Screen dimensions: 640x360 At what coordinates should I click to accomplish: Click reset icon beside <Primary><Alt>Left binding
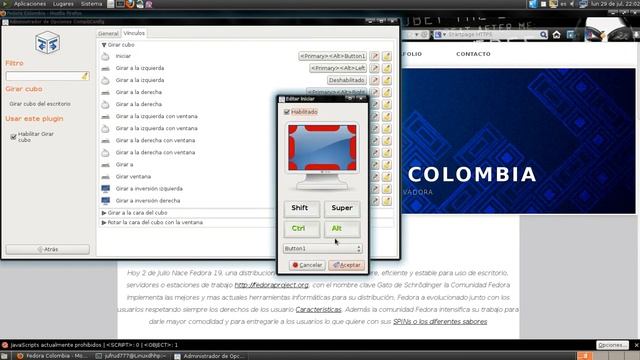pyautogui.click(x=387, y=68)
